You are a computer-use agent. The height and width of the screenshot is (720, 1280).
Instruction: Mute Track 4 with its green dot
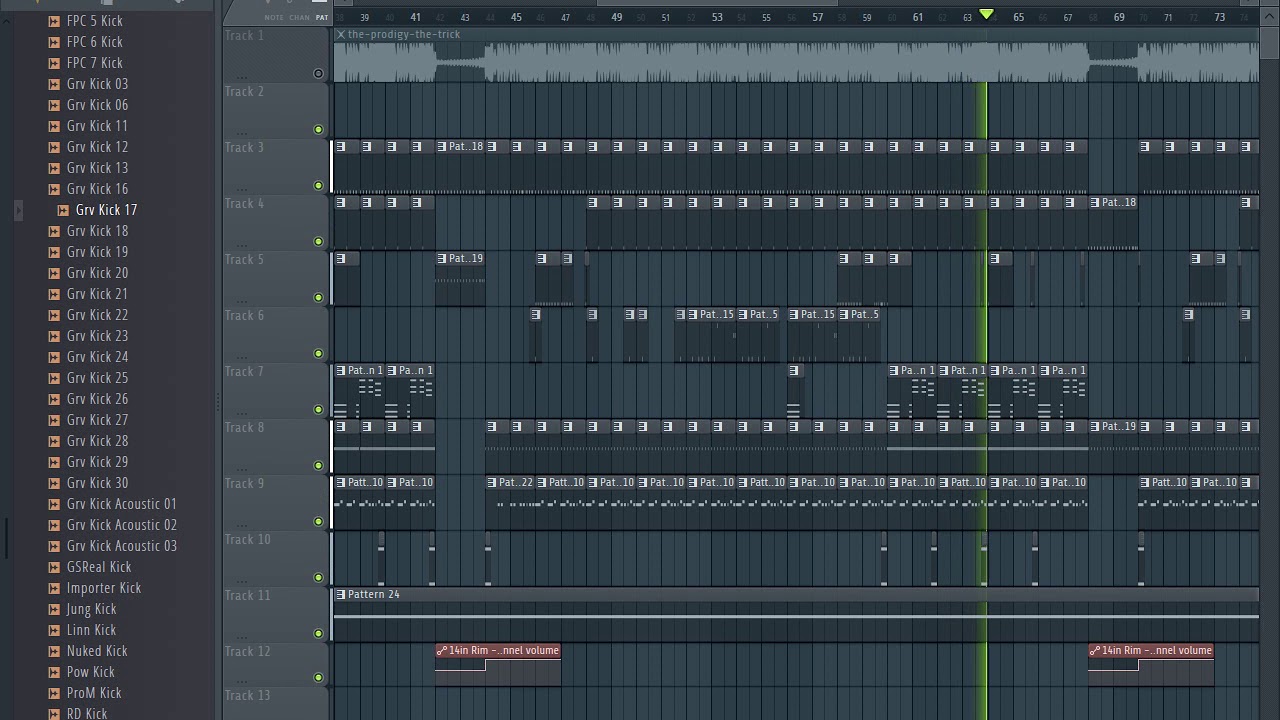[319, 241]
